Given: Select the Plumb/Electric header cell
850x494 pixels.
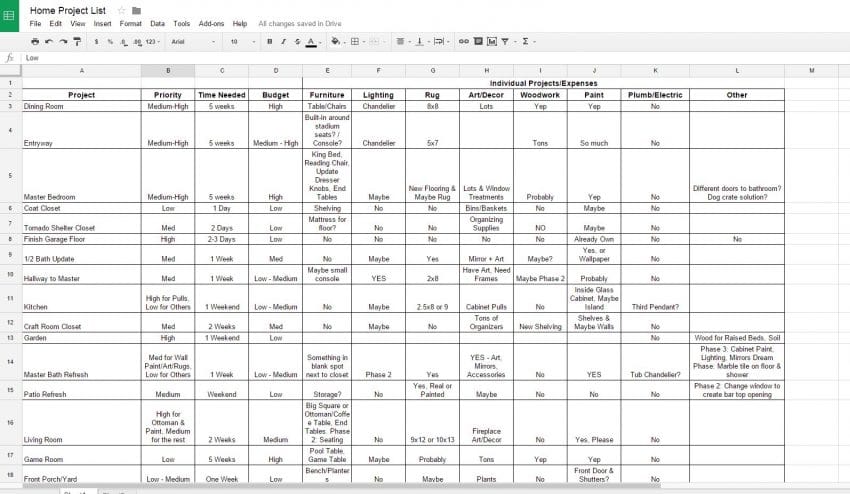Looking at the screenshot, I should coord(655,95).
